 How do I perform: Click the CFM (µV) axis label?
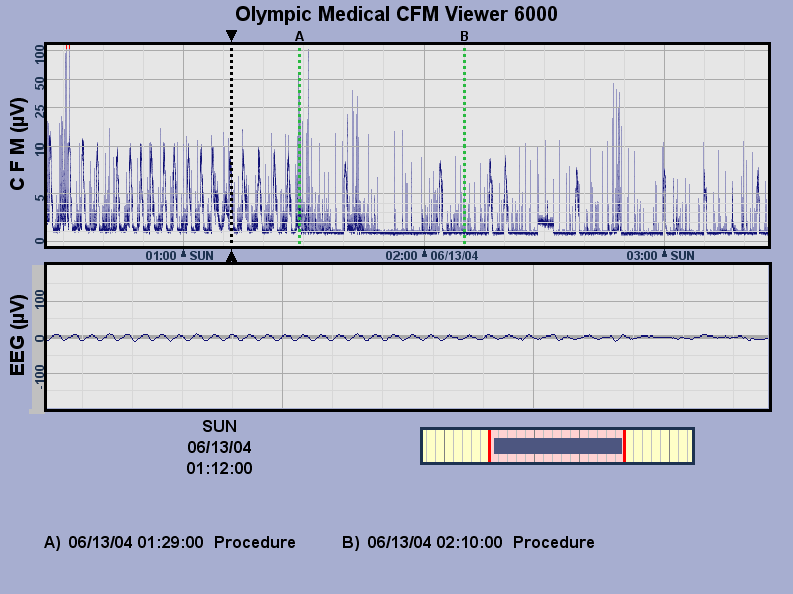18,144
